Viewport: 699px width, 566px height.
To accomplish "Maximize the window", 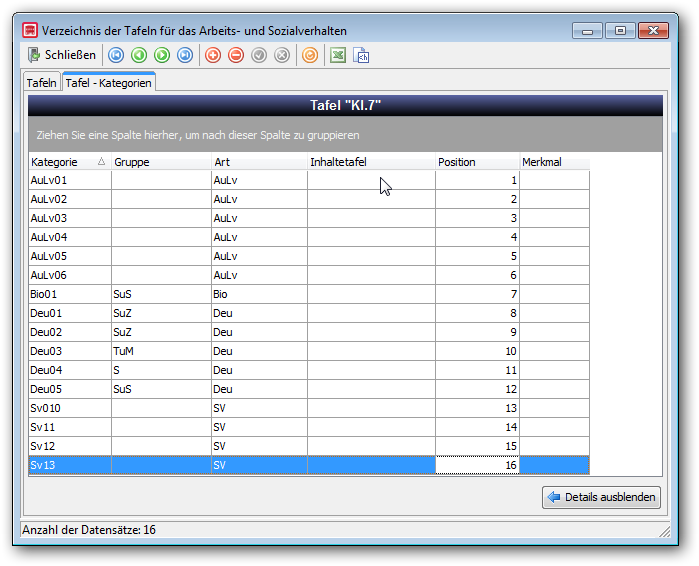I will (620, 31).
